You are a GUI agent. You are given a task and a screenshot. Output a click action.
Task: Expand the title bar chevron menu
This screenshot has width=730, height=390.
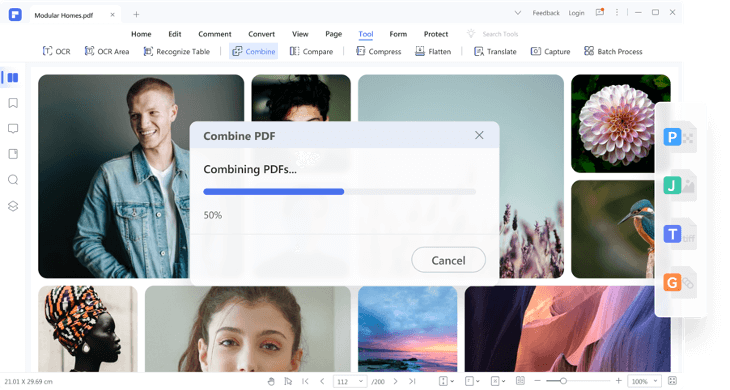coord(517,13)
